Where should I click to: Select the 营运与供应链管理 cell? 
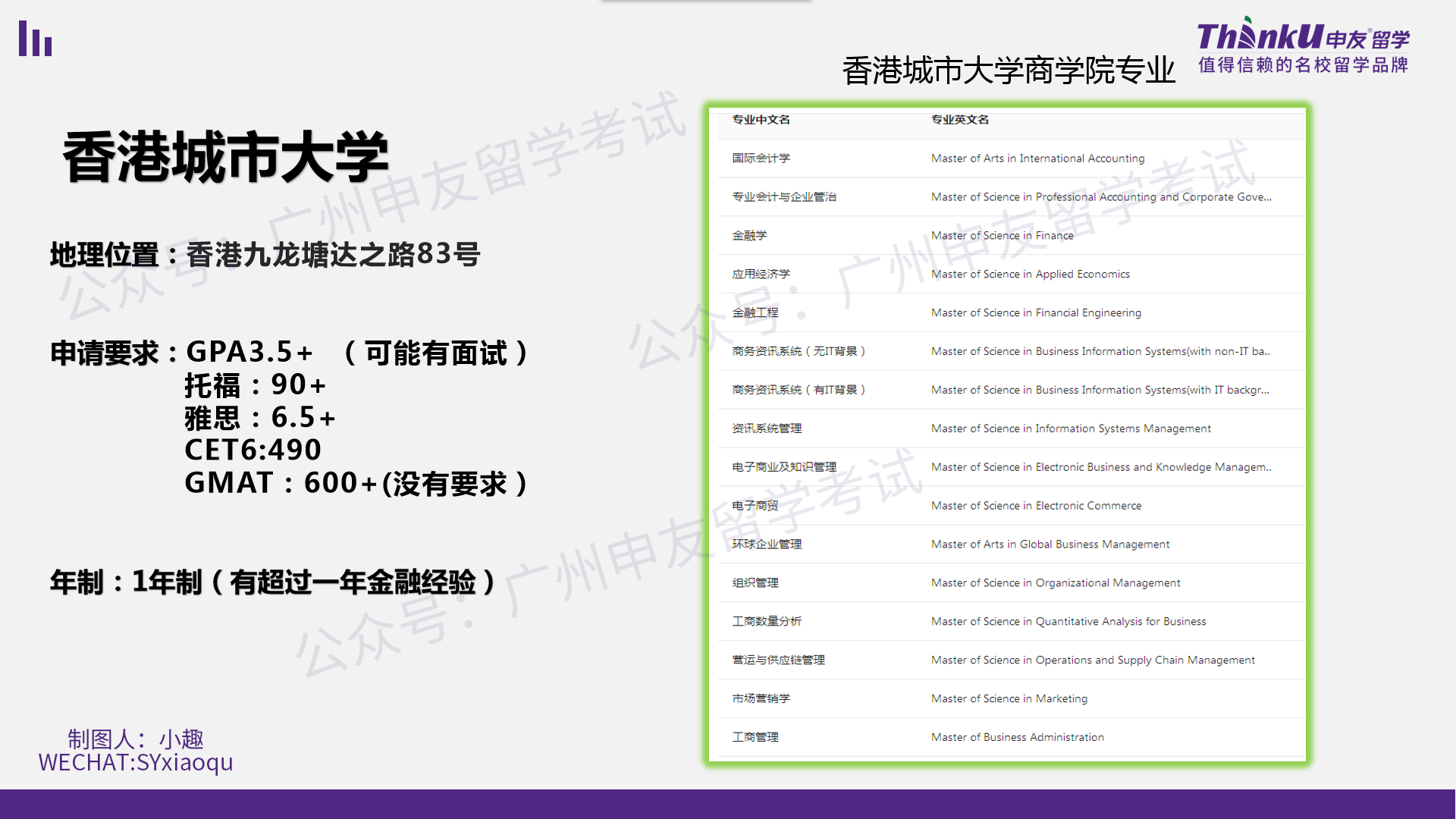[778, 660]
